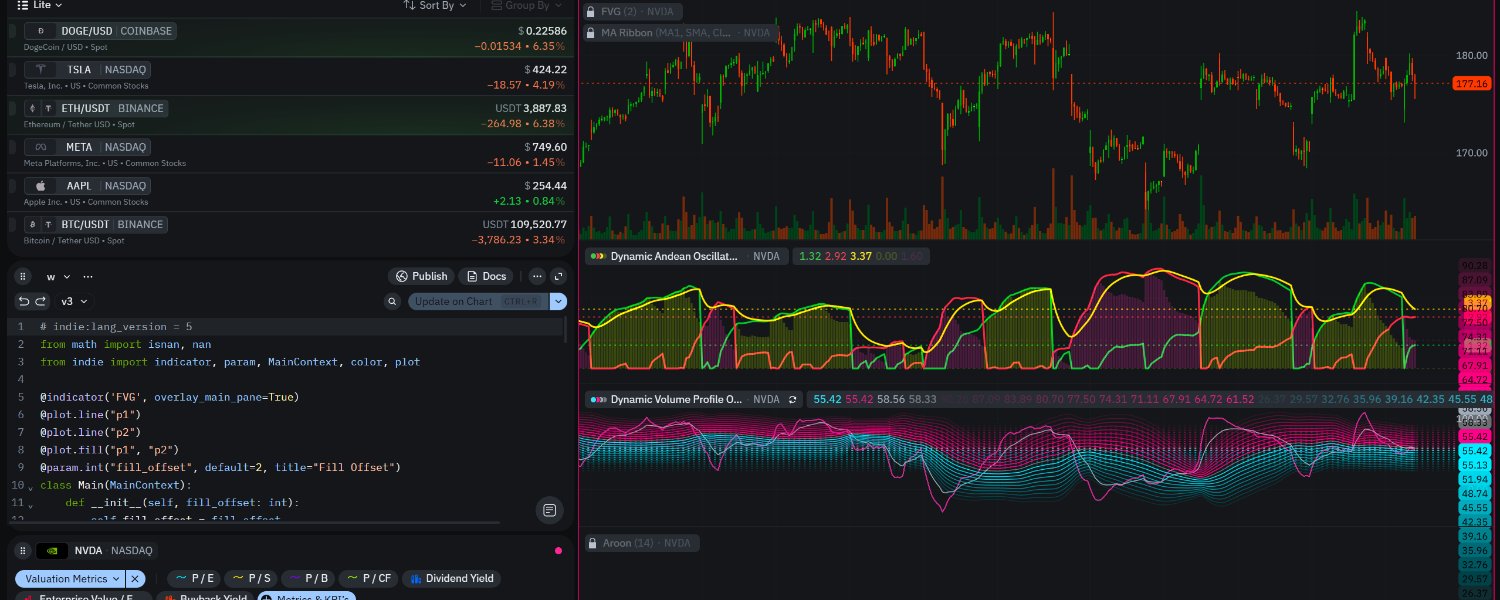This screenshot has height=600, width=1500.
Task: Click the Dogecoin logo icon
Action: 41,31
